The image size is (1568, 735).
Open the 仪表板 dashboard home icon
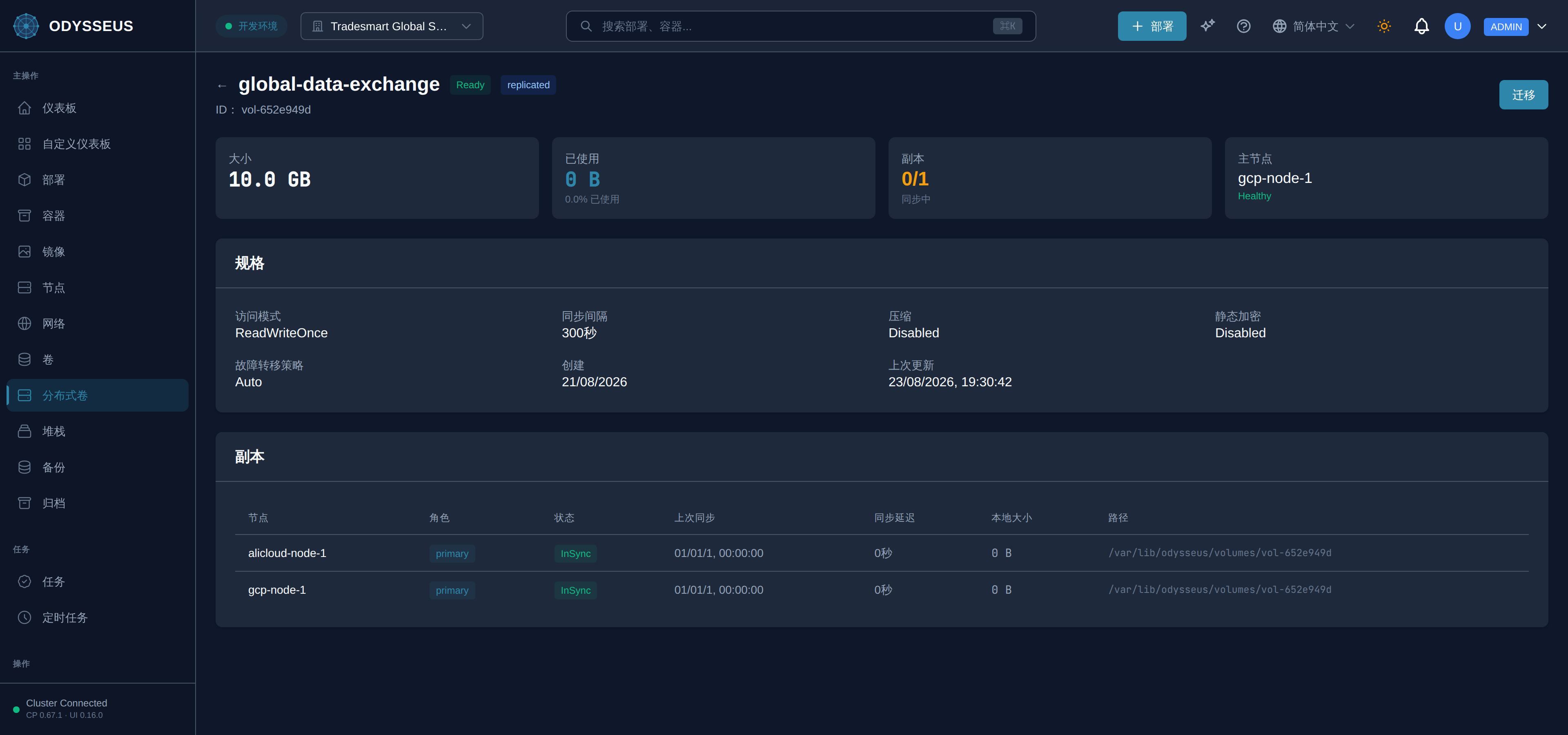[x=24, y=108]
